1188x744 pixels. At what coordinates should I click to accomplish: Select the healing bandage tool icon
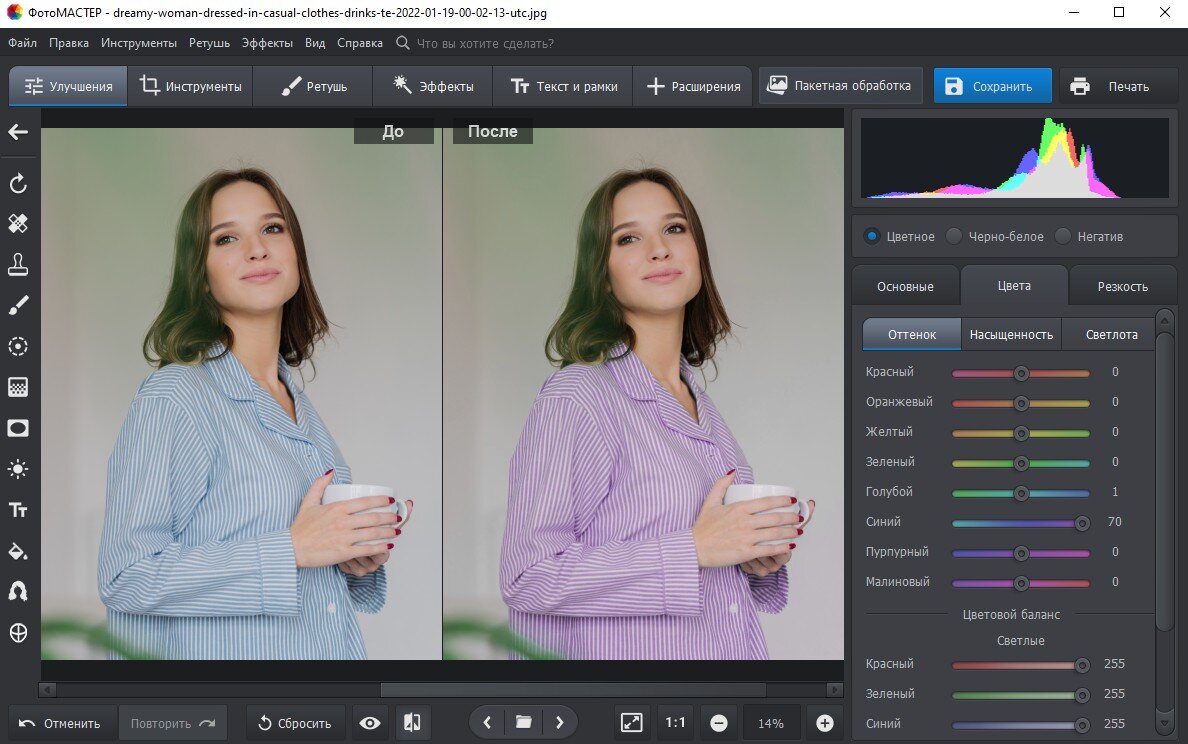pos(18,224)
